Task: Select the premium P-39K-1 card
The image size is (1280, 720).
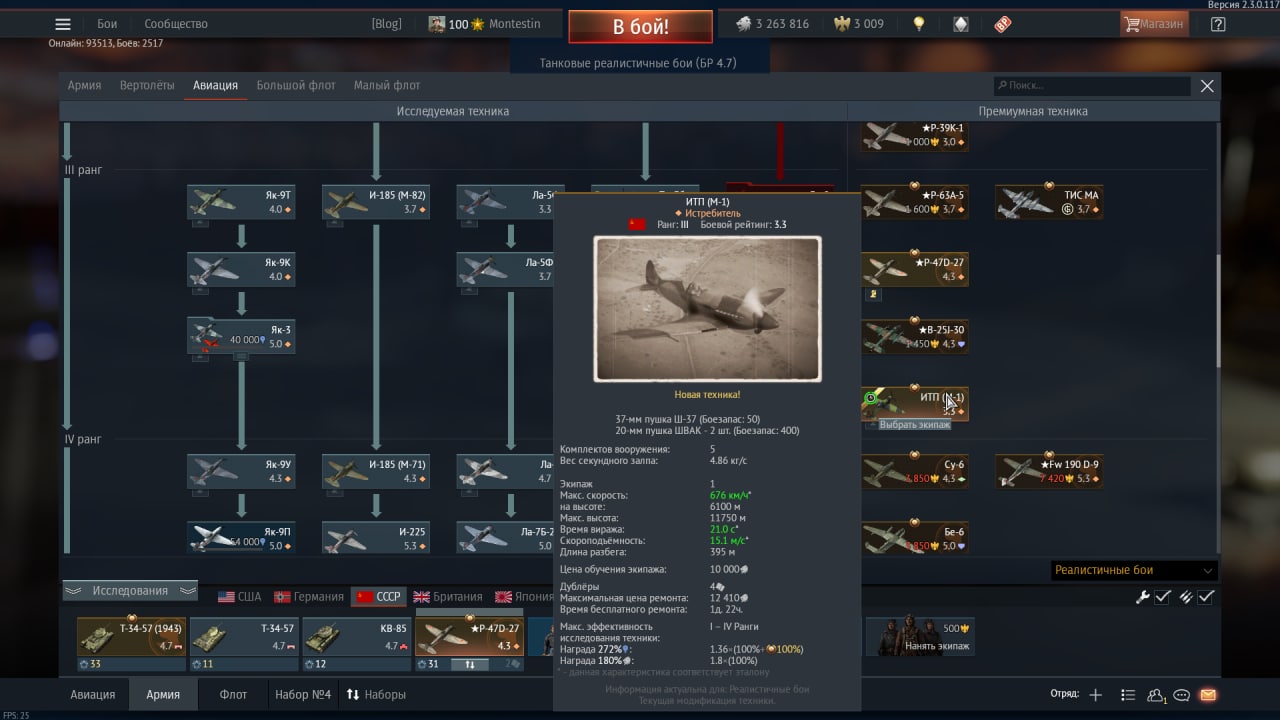Action: click(914, 135)
